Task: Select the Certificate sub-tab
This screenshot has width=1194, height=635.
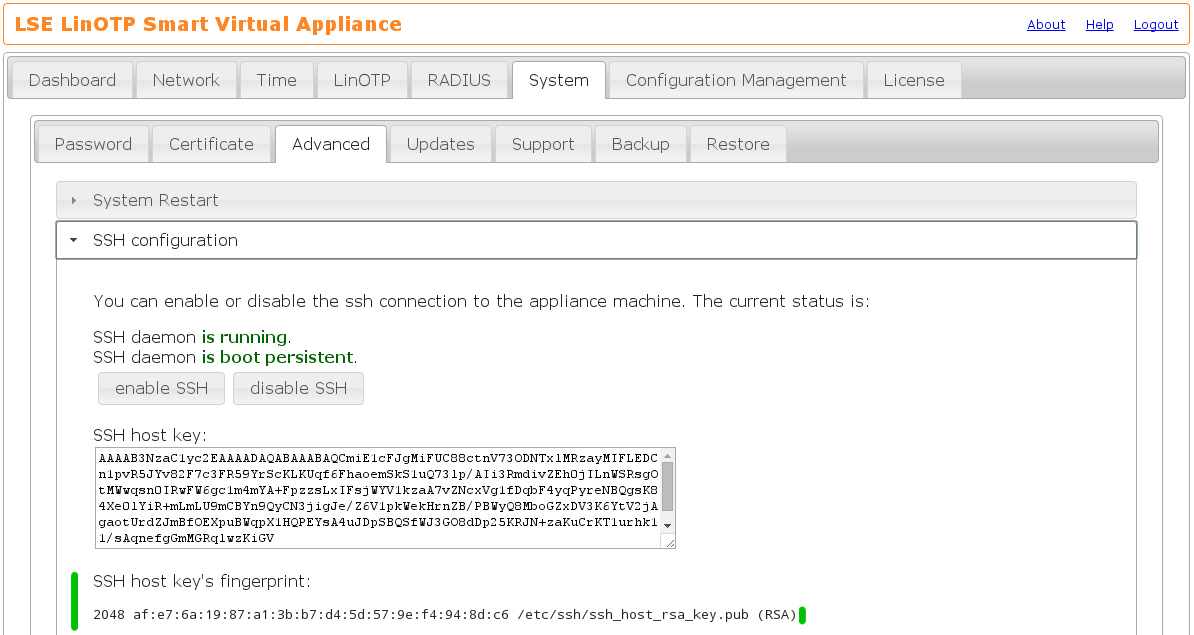Action: 211,145
